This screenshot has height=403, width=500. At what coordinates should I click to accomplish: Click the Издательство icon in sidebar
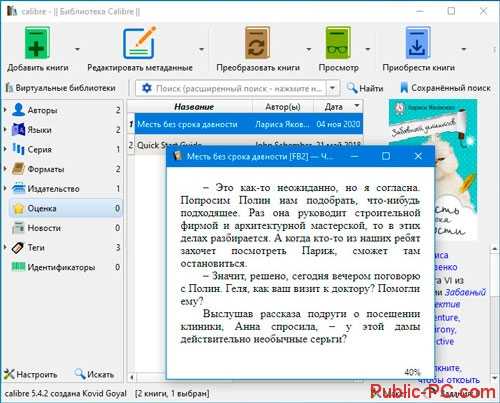click(x=18, y=188)
